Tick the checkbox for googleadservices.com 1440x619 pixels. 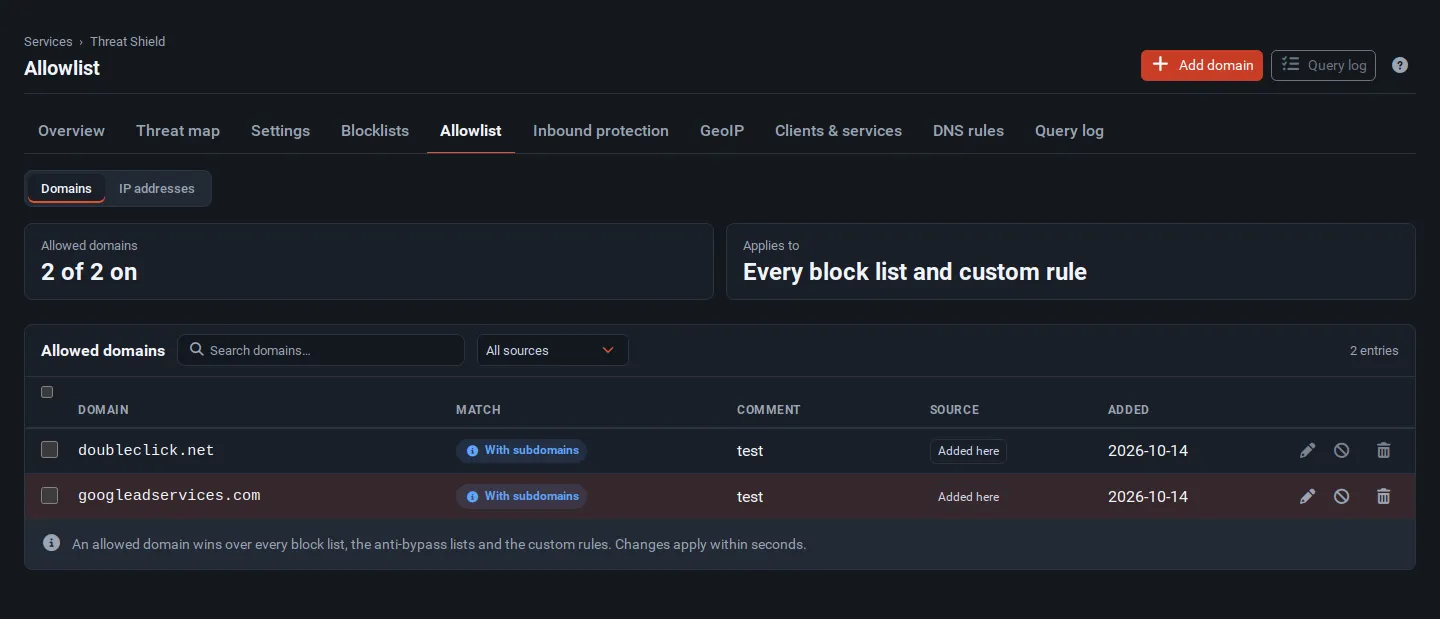[x=49, y=495]
